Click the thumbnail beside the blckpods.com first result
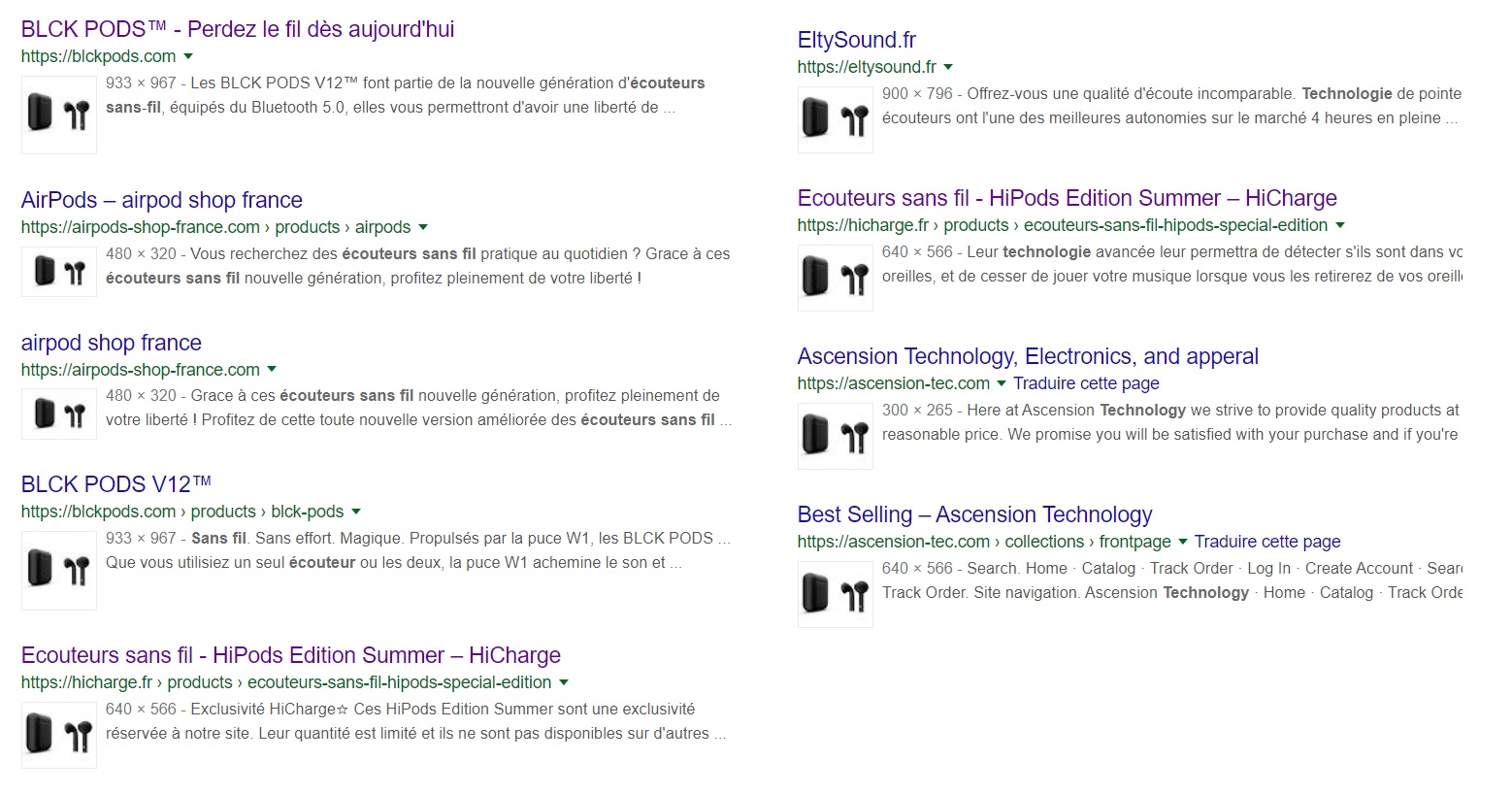Screen dimensions: 1512x794 click(x=59, y=115)
